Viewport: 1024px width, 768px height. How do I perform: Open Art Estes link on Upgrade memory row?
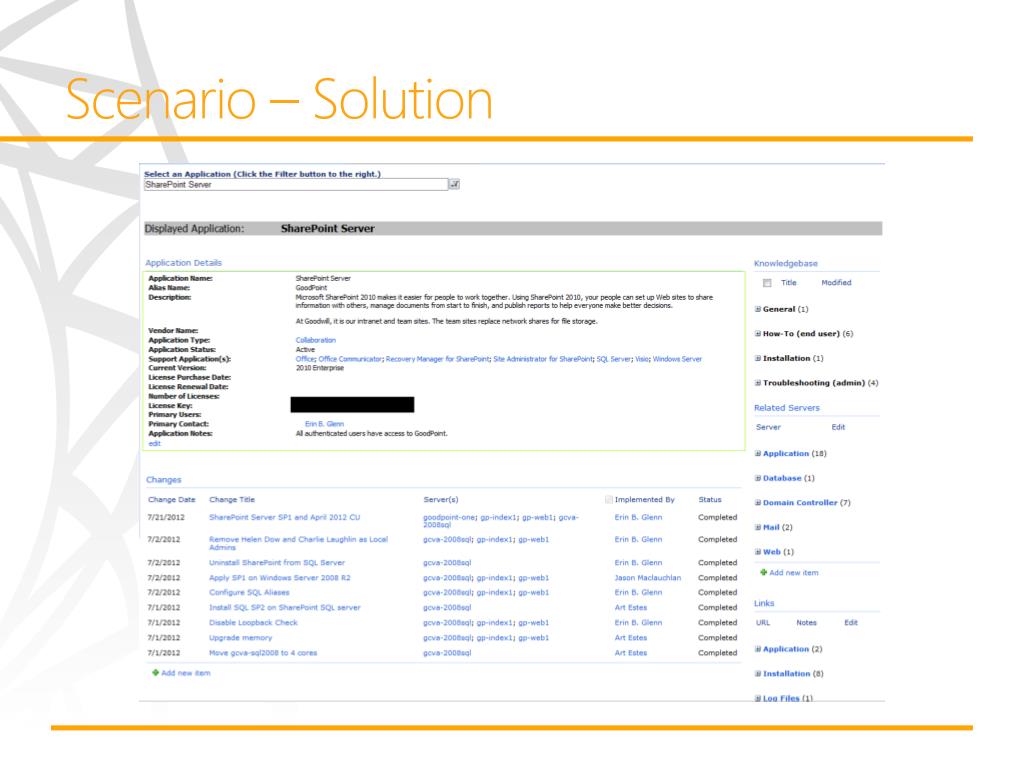631,638
